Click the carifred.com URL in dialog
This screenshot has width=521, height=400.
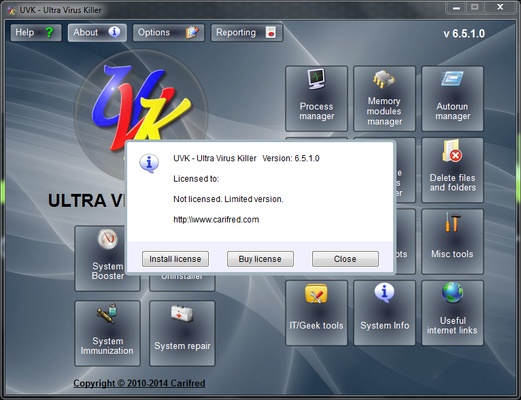pyautogui.click(x=216, y=220)
